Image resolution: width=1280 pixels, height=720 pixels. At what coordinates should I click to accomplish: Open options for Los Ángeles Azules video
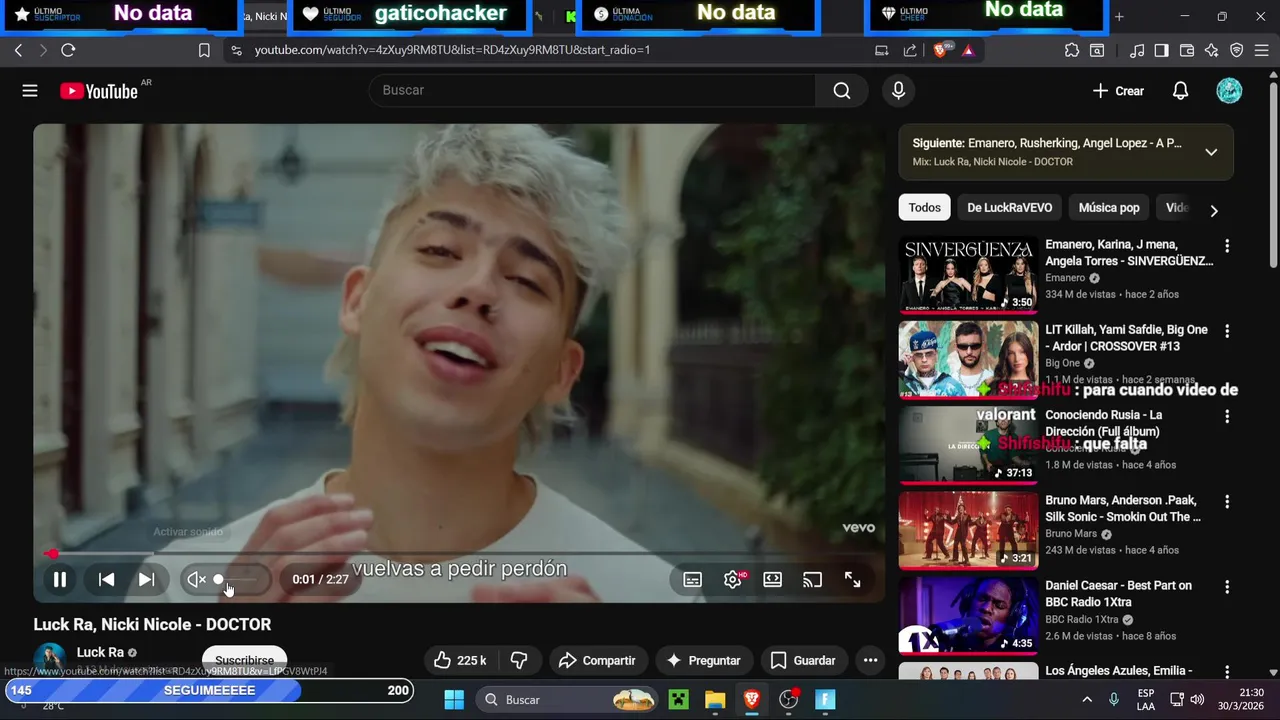click(1227, 672)
